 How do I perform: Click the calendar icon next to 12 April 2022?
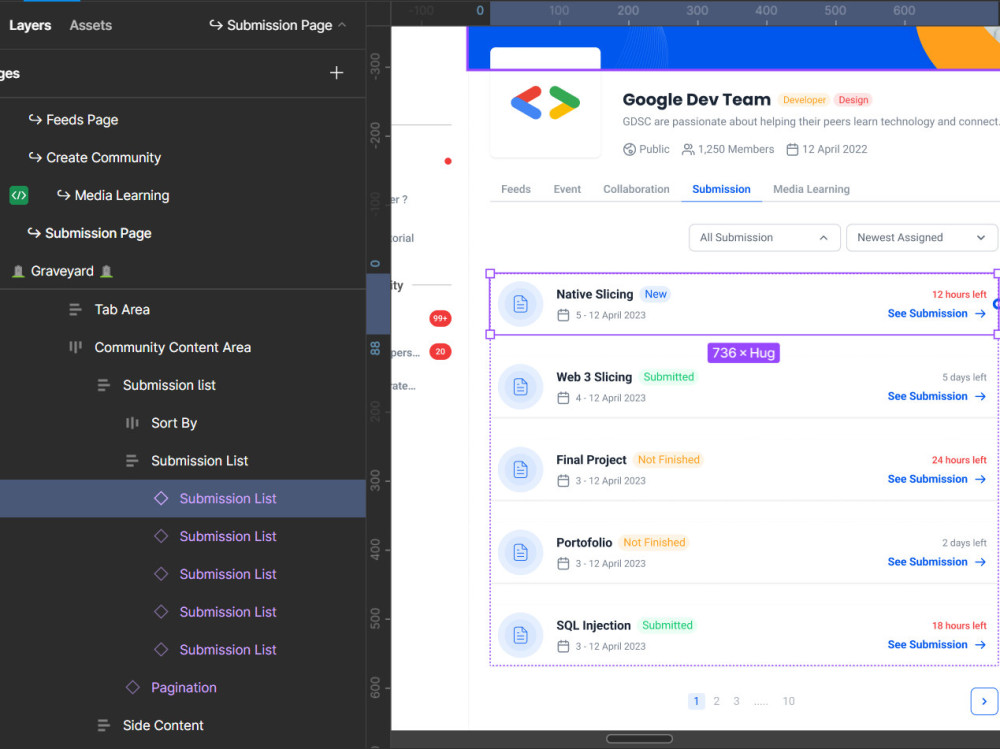click(x=792, y=149)
